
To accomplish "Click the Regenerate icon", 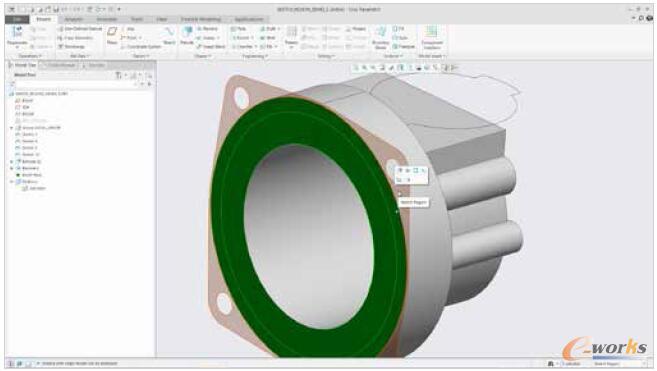I will 17,36.
